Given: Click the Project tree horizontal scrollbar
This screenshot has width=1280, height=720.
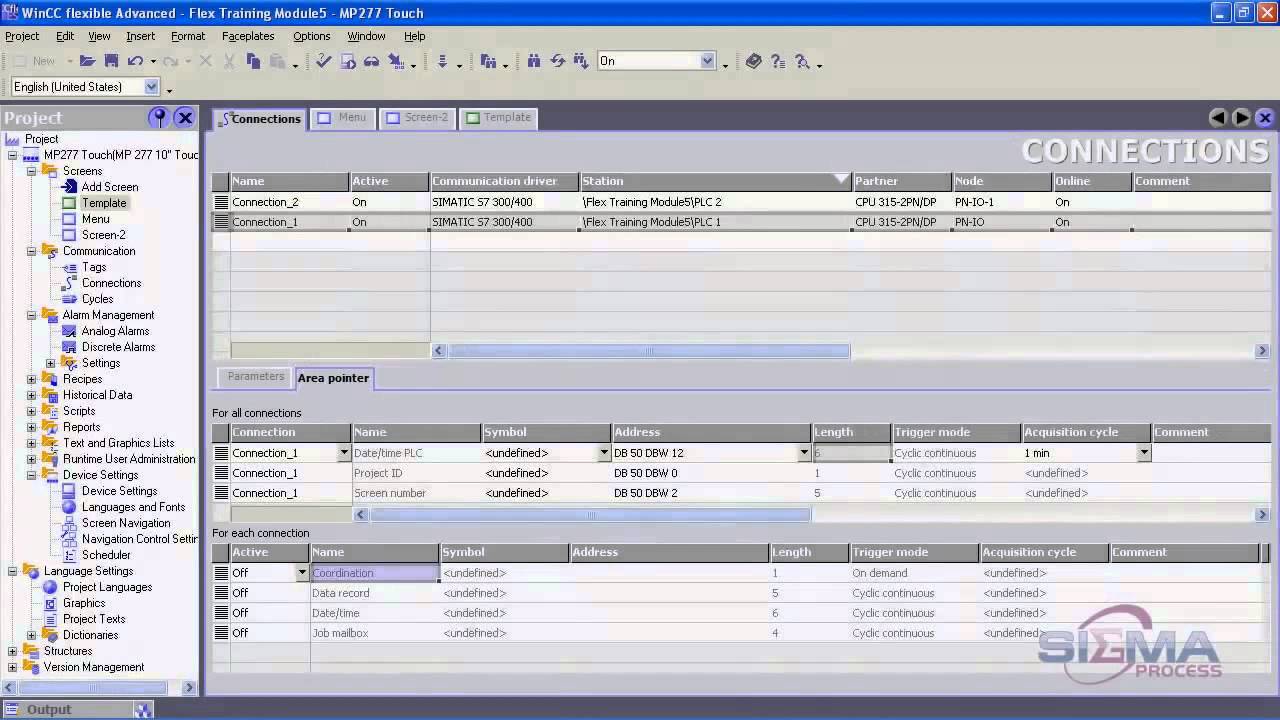Looking at the screenshot, I should (x=91, y=688).
